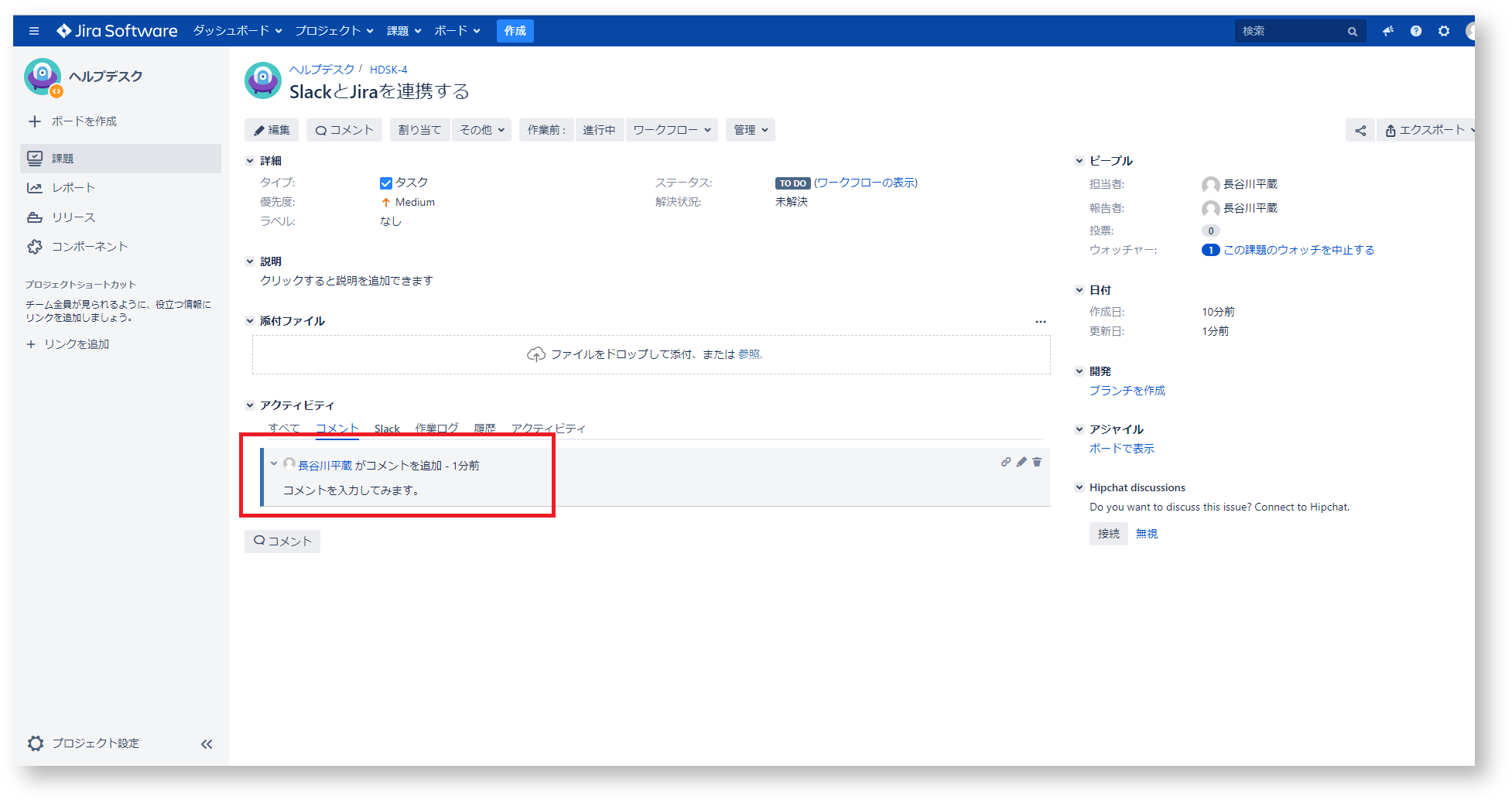Click the comment permalink icon

coord(1006,462)
